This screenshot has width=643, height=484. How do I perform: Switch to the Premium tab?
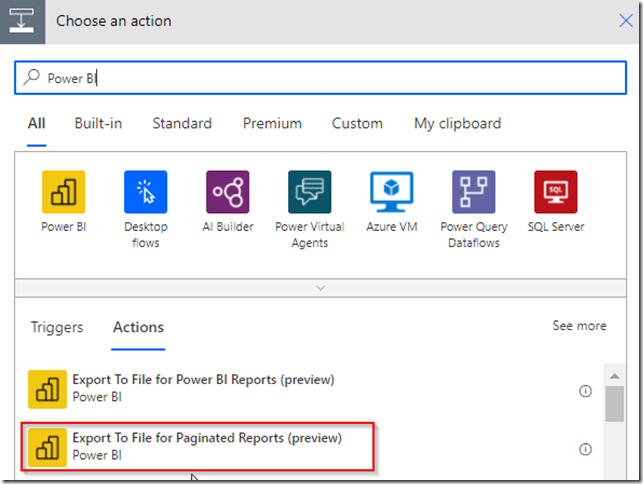click(x=272, y=123)
